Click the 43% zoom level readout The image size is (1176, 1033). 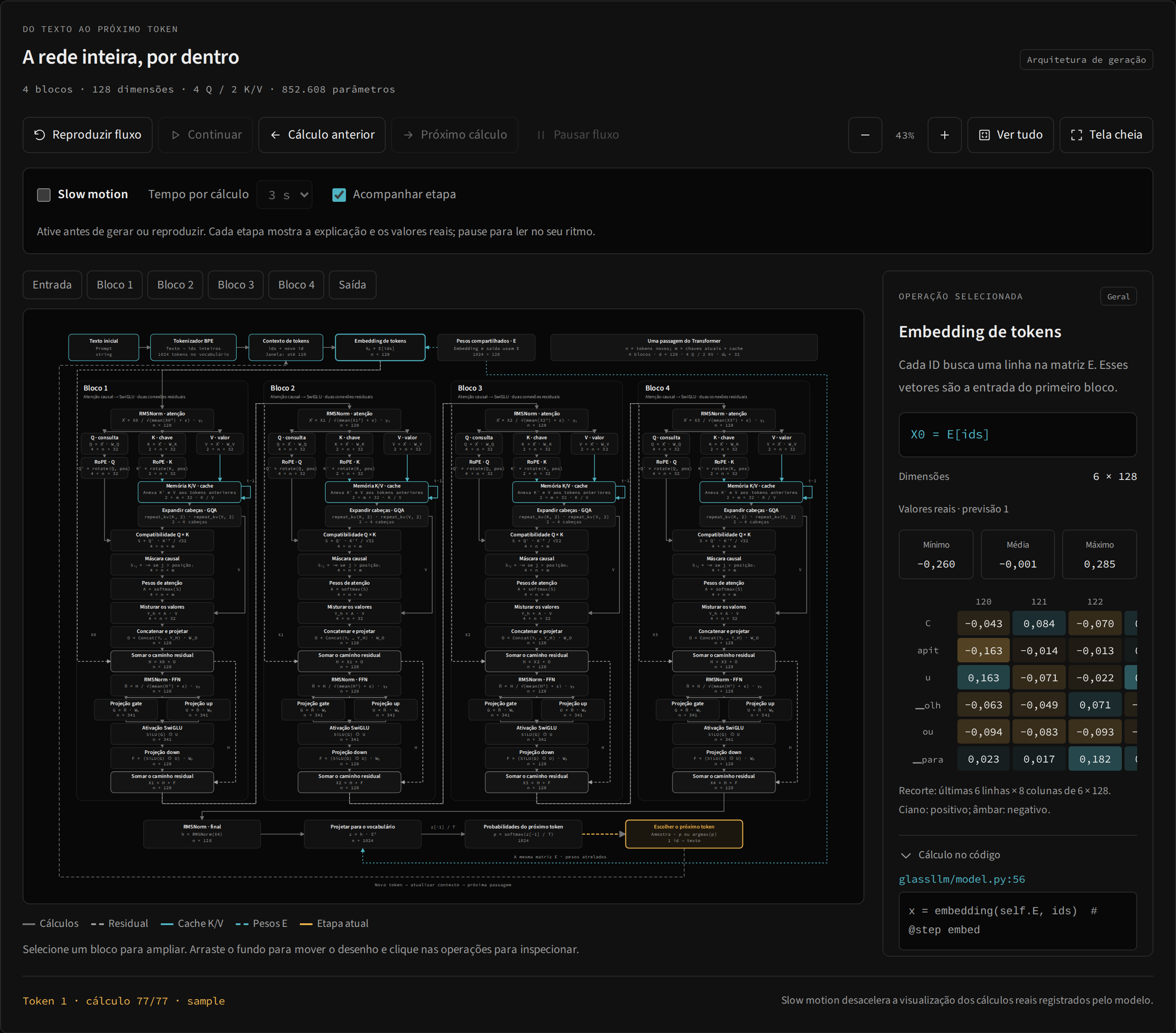[905, 135]
